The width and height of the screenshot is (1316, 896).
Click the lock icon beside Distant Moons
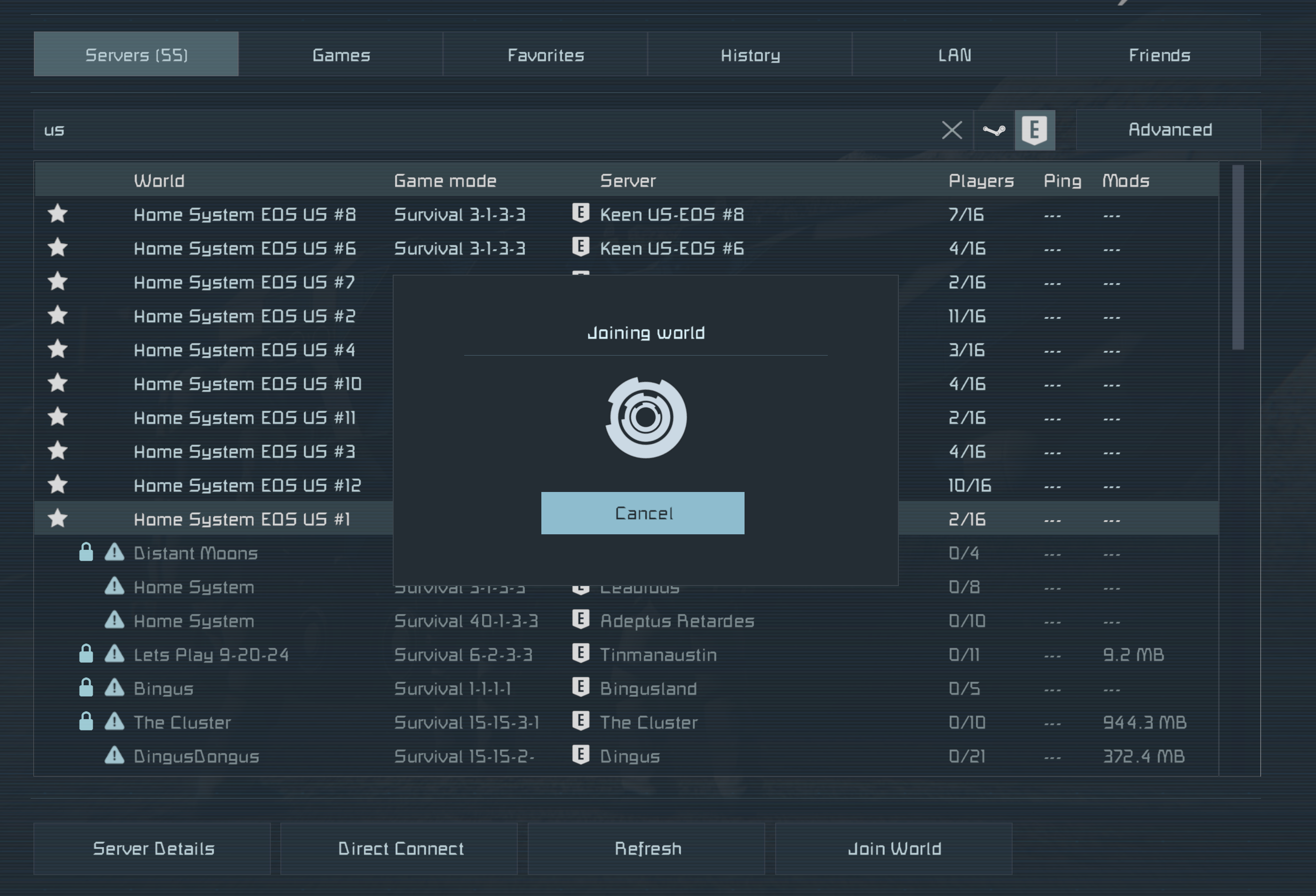point(86,552)
